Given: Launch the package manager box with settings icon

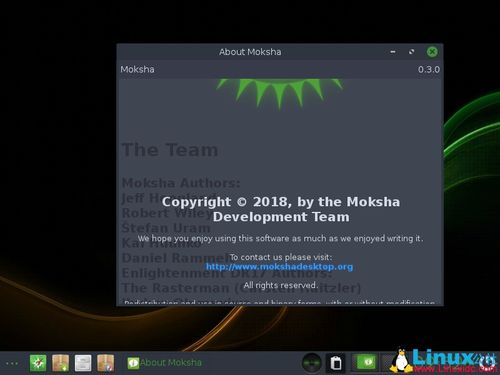Looking at the screenshot, I should 105,363.
